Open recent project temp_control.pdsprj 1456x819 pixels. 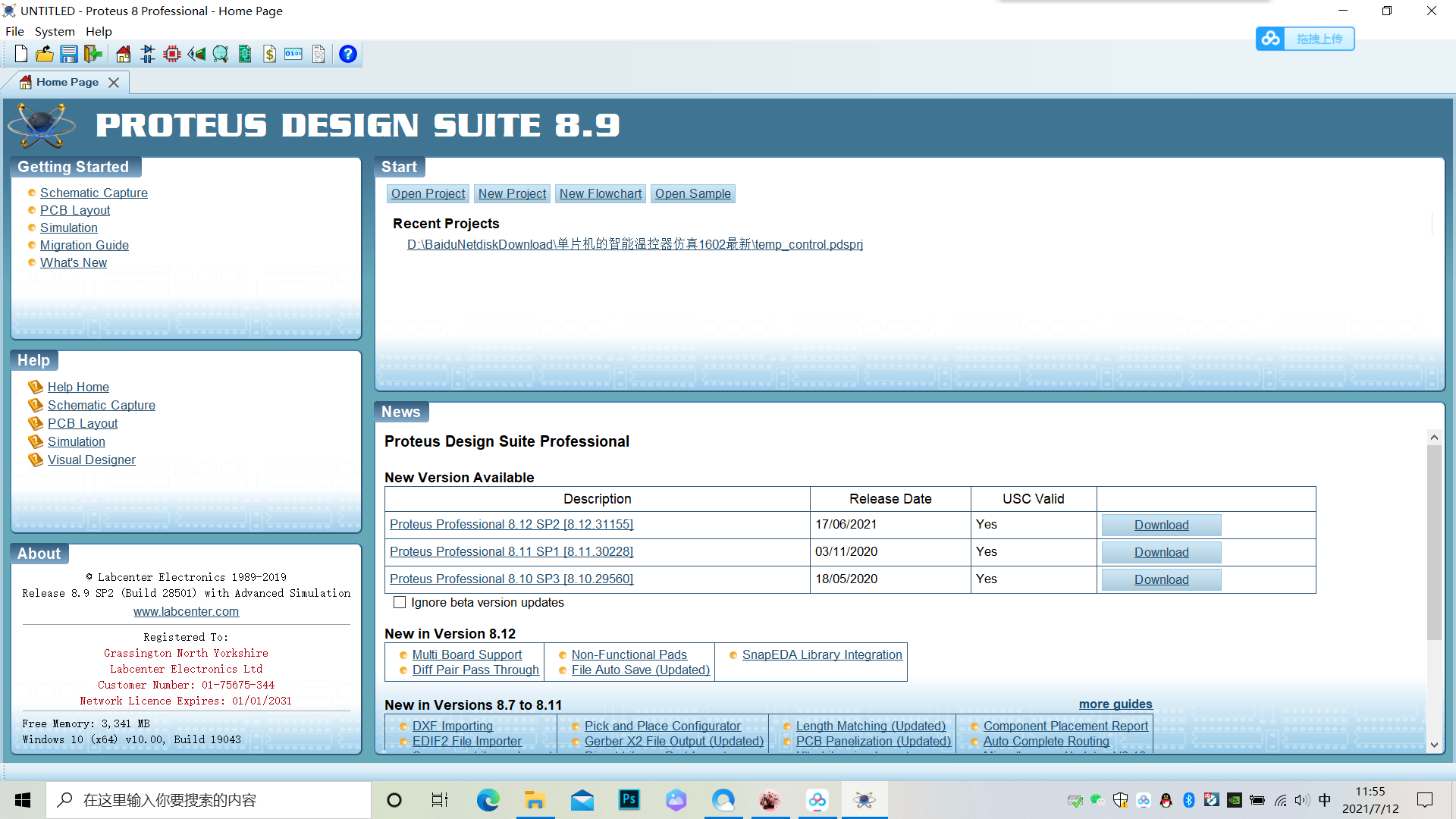[635, 244]
